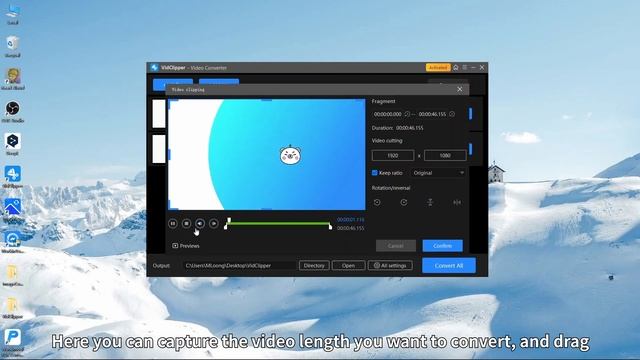Click the Activated badge
Viewport: 640px width, 360px height.
[438, 67]
